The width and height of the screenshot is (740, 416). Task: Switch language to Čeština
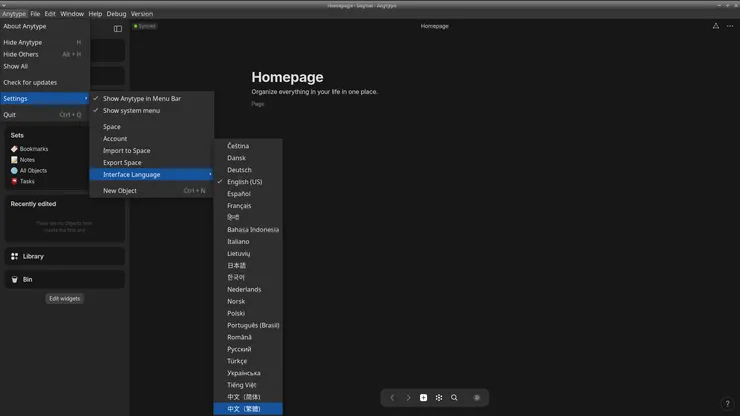coord(248,146)
